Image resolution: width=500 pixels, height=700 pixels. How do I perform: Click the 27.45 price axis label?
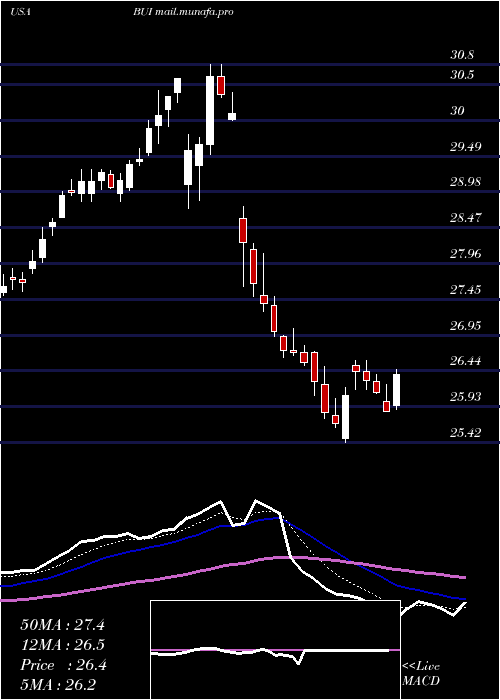[x=465, y=290]
